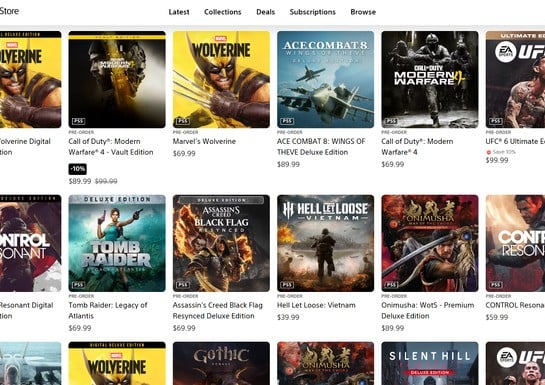
Task: Open UFC 6 Ultimate Edition cover art
Action: (515, 80)
